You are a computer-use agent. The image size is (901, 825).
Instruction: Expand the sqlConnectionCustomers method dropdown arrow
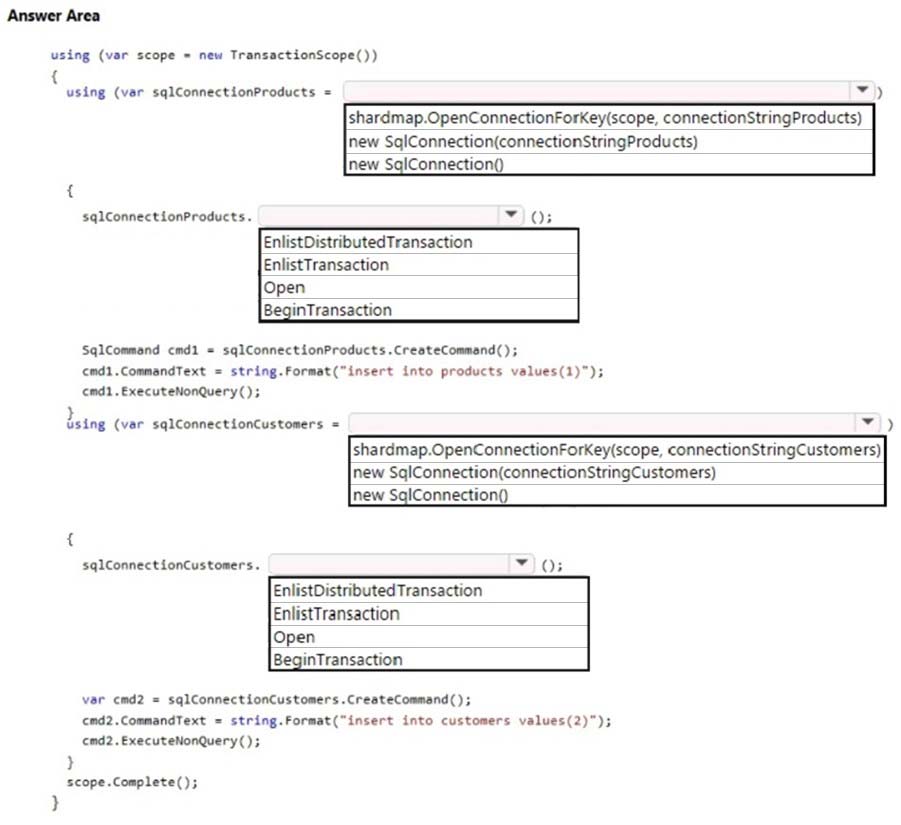(521, 563)
